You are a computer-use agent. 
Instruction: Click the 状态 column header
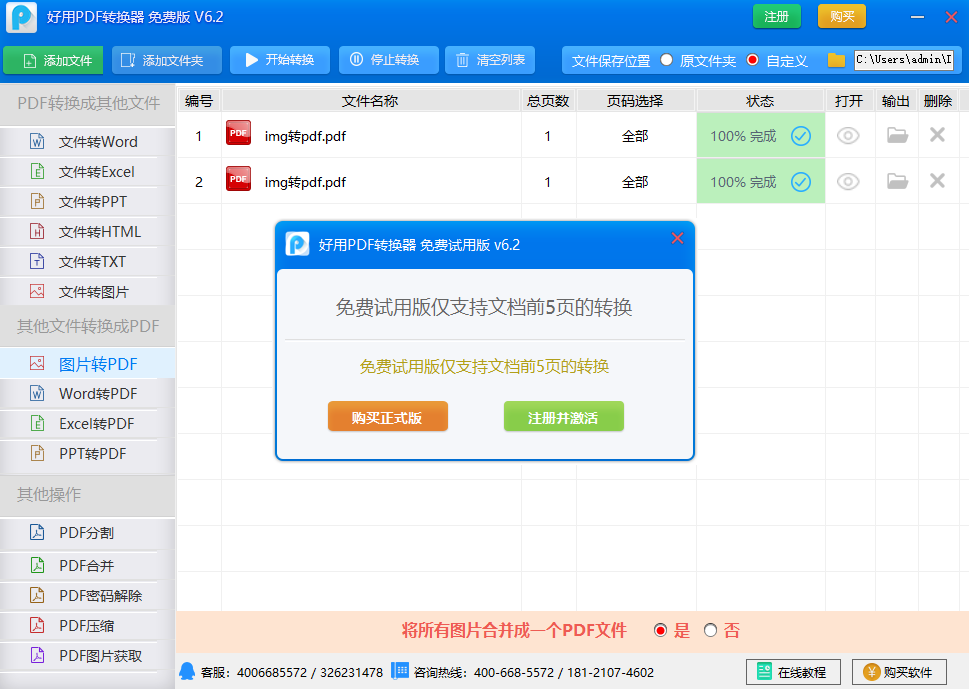pos(760,101)
